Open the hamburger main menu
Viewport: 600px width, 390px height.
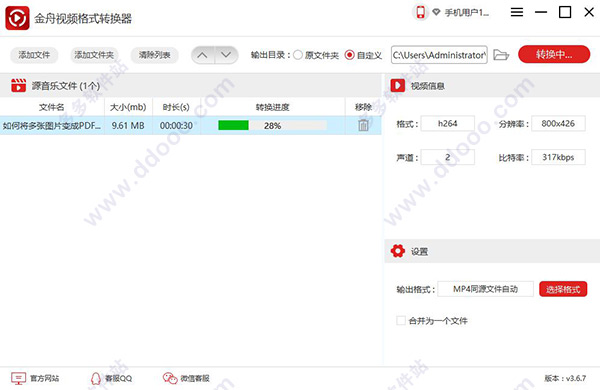[x=517, y=12]
